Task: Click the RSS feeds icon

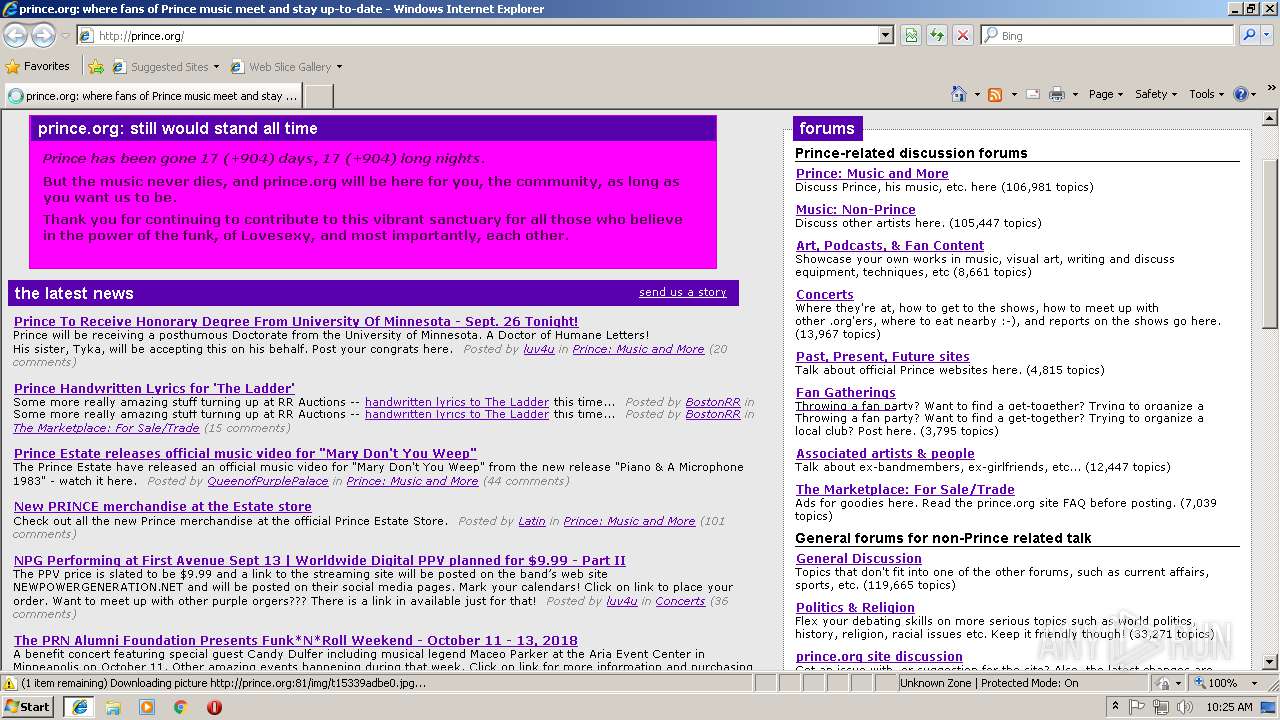Action: click(995, 94)
